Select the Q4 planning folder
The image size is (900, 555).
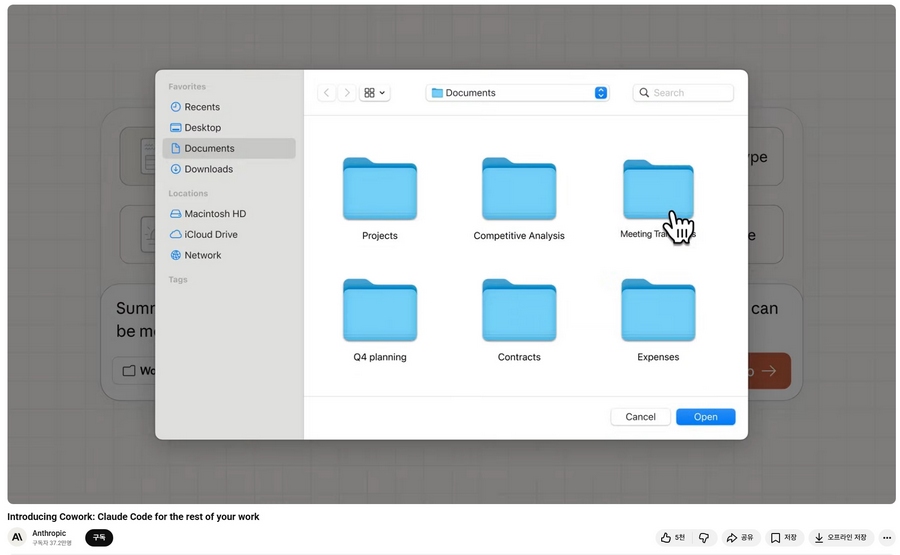coord(379,311)
